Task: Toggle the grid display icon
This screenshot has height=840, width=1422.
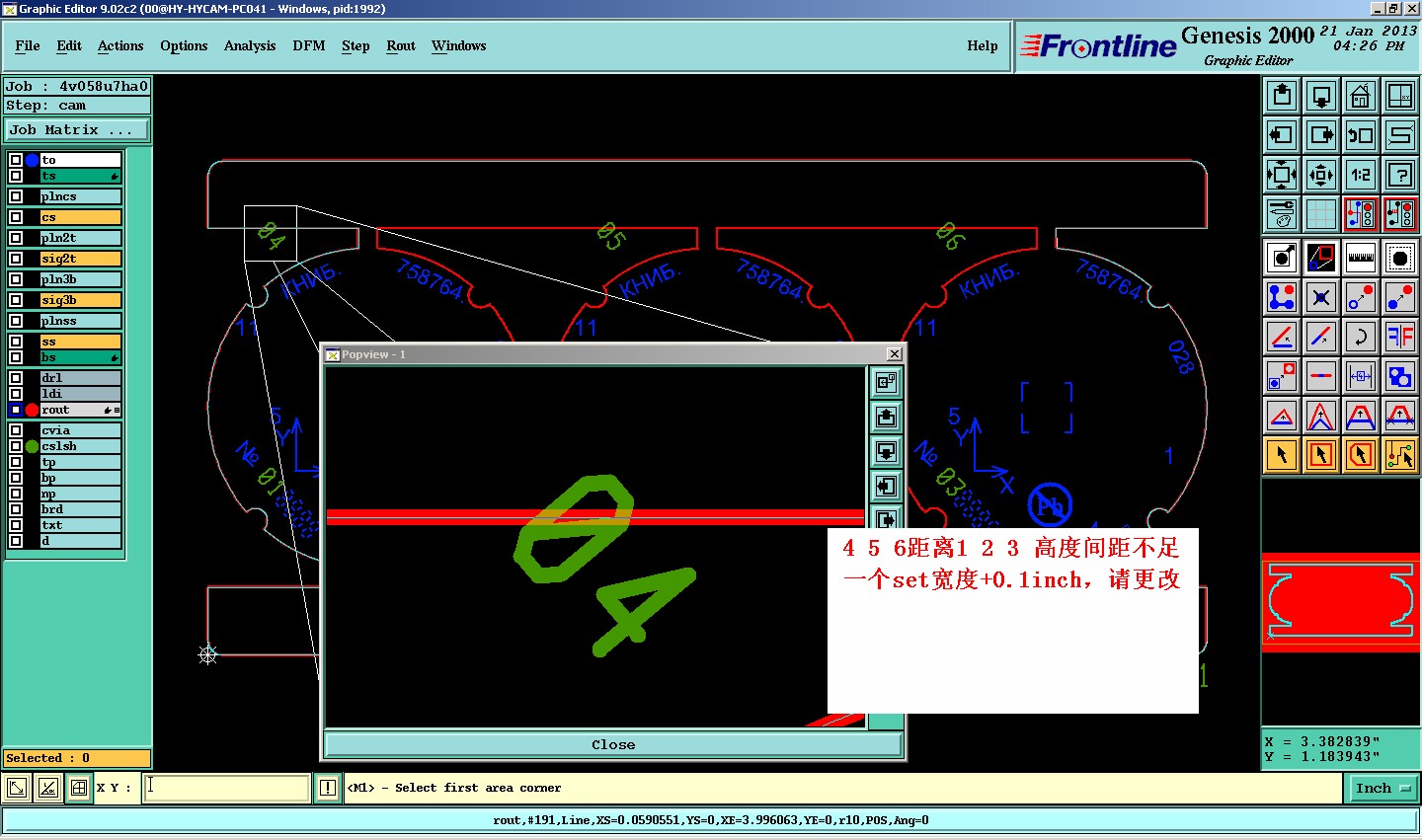Action: coord(1321,214)
